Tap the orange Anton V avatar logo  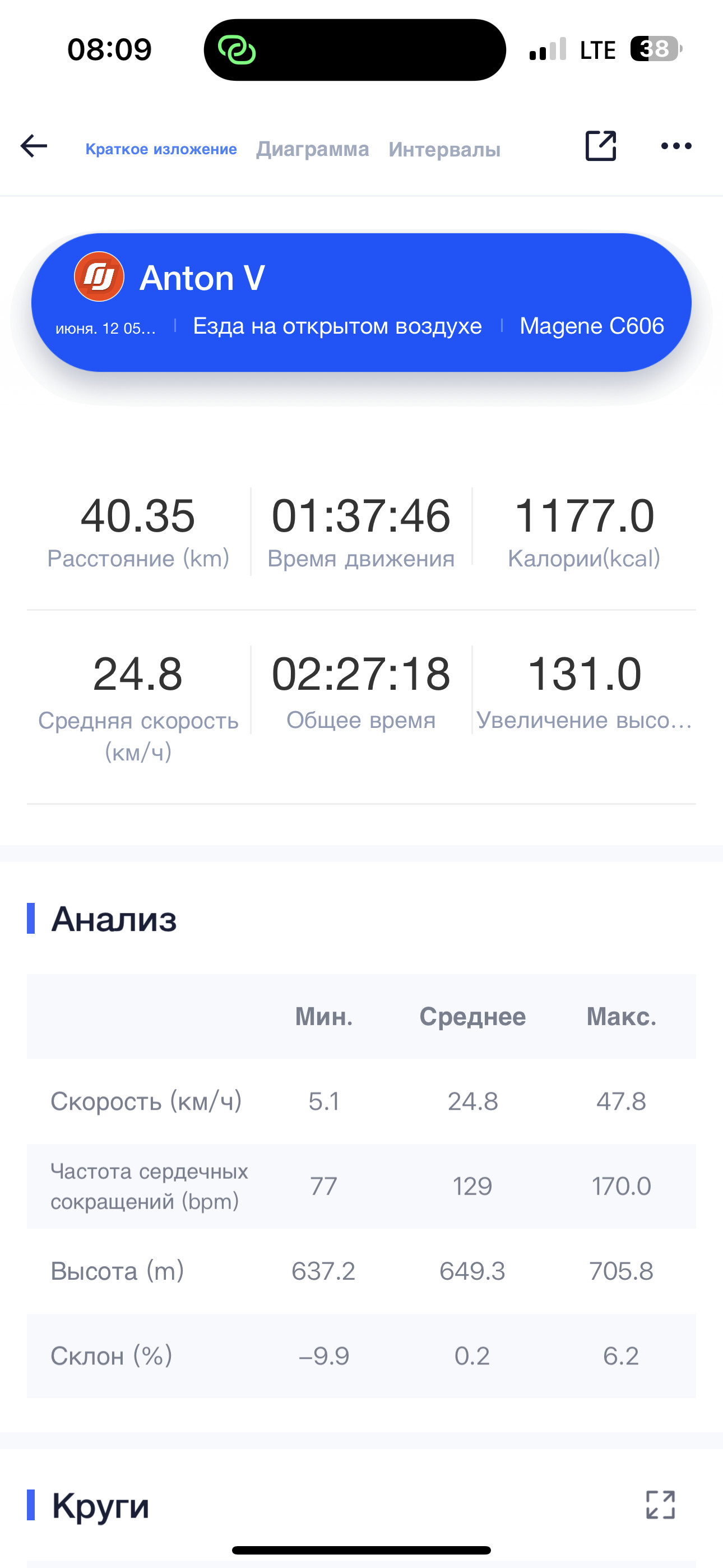[99, 277]
